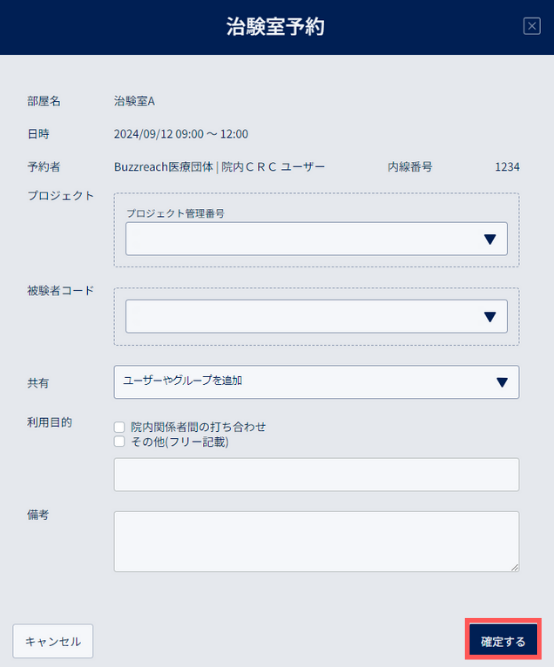
Task: Focus the 備考 notes text area
Action: pos(316,541)
